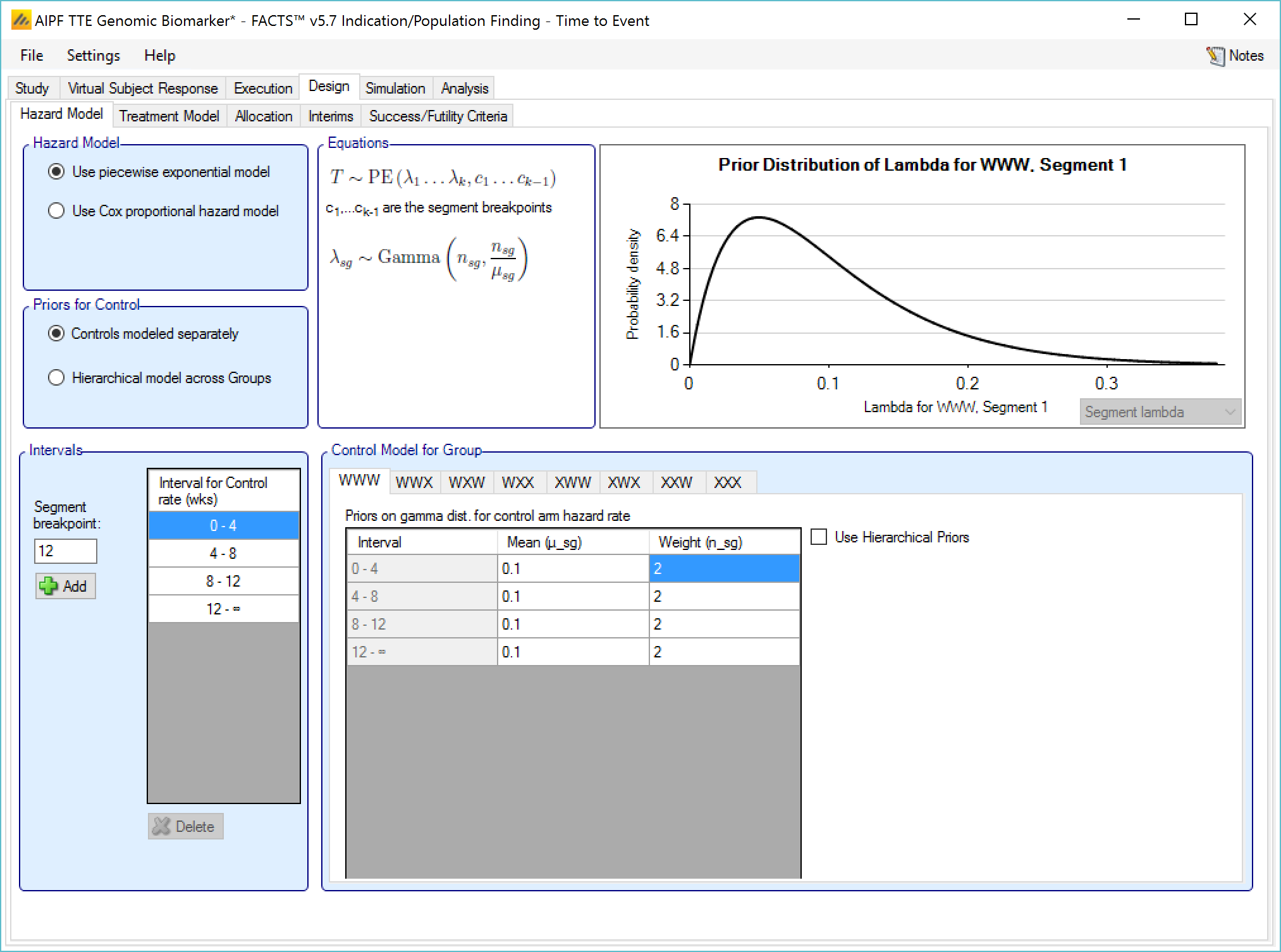This screenshot has width=1281, height=952.
Task: Select the WXW group tab
Action: pyautogui.click(x=466, y=483)
